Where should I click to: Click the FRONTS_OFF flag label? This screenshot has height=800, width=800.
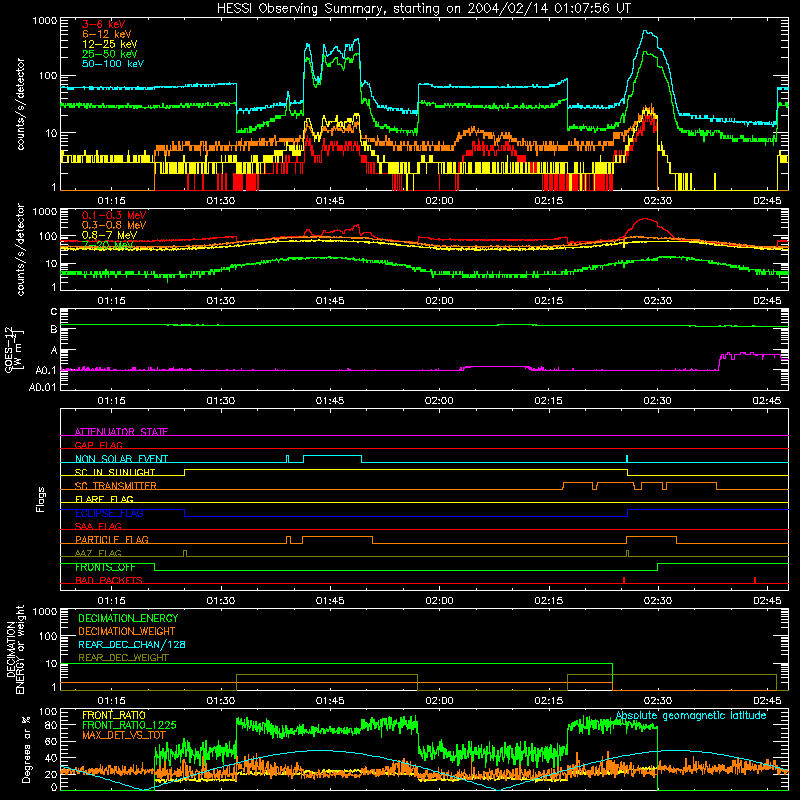tap(105, 567)
